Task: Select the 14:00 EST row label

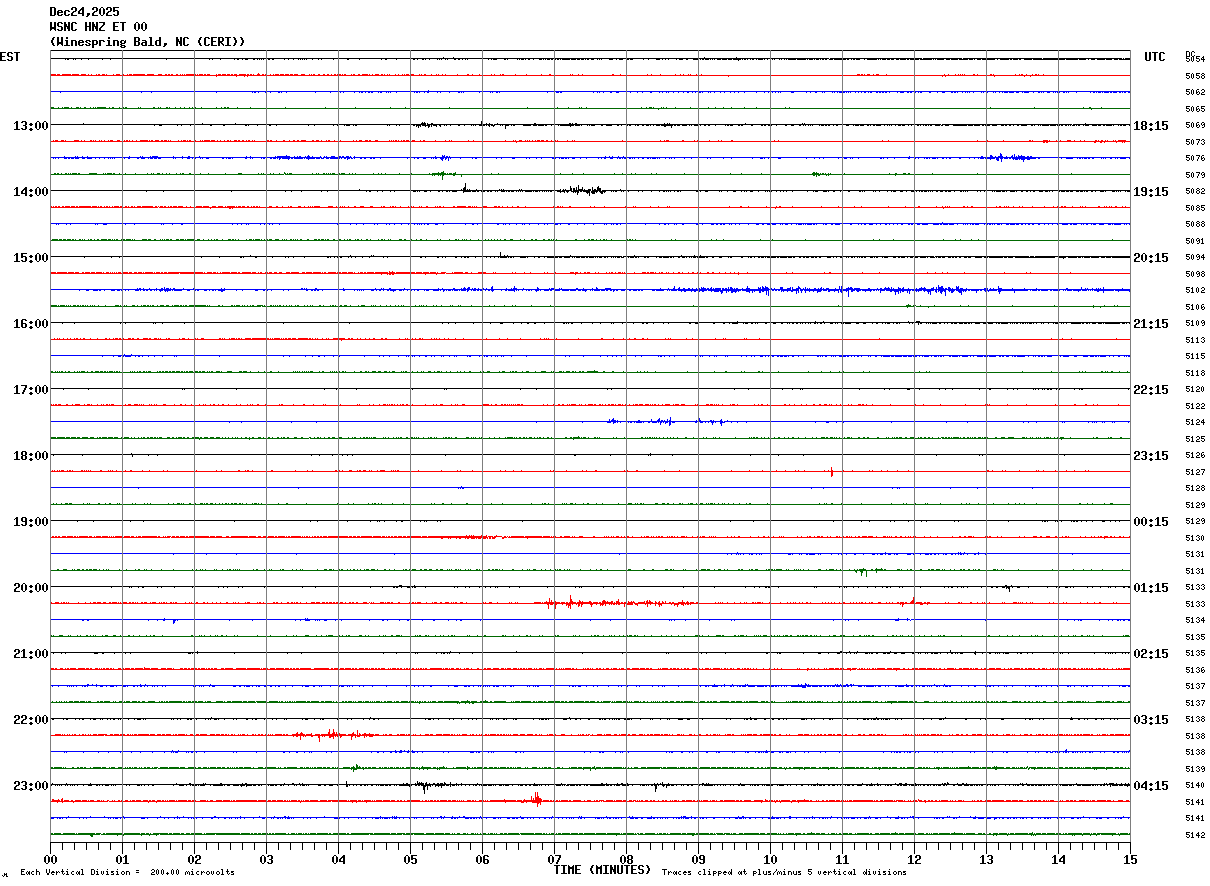Action: tap(31, 192)
